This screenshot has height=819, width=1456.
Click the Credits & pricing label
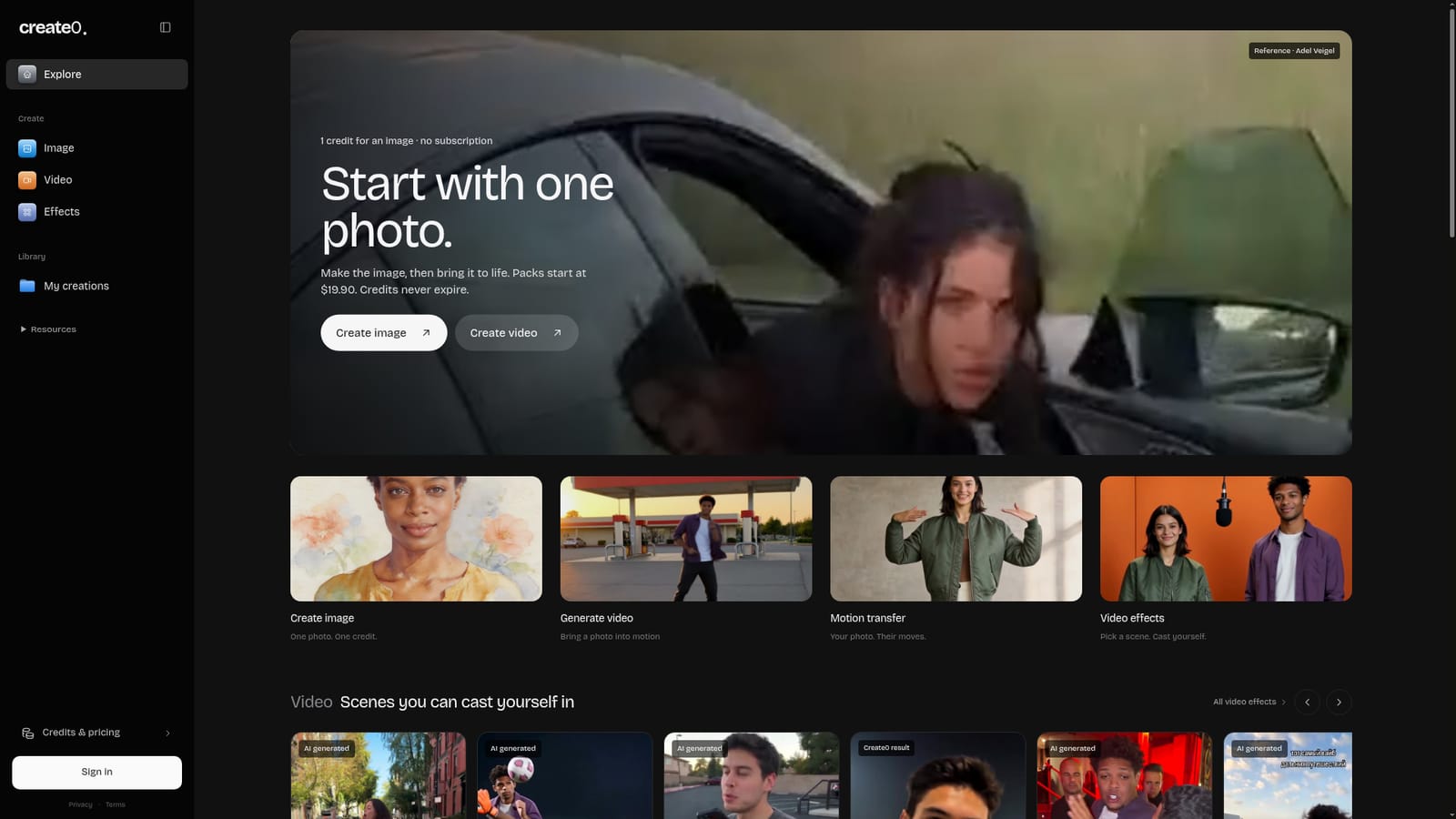click(81, 733)
